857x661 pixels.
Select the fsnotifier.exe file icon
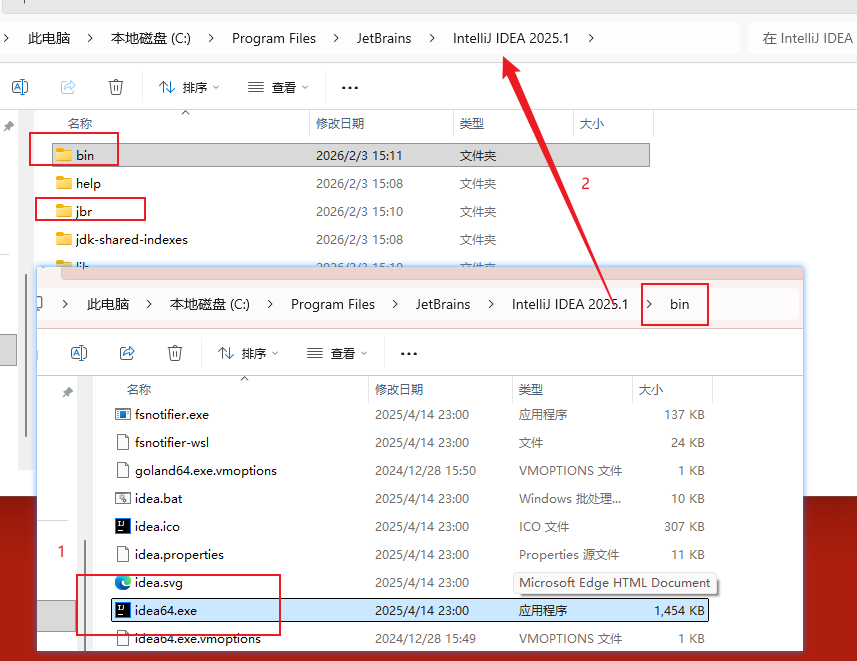coord(122,414)
